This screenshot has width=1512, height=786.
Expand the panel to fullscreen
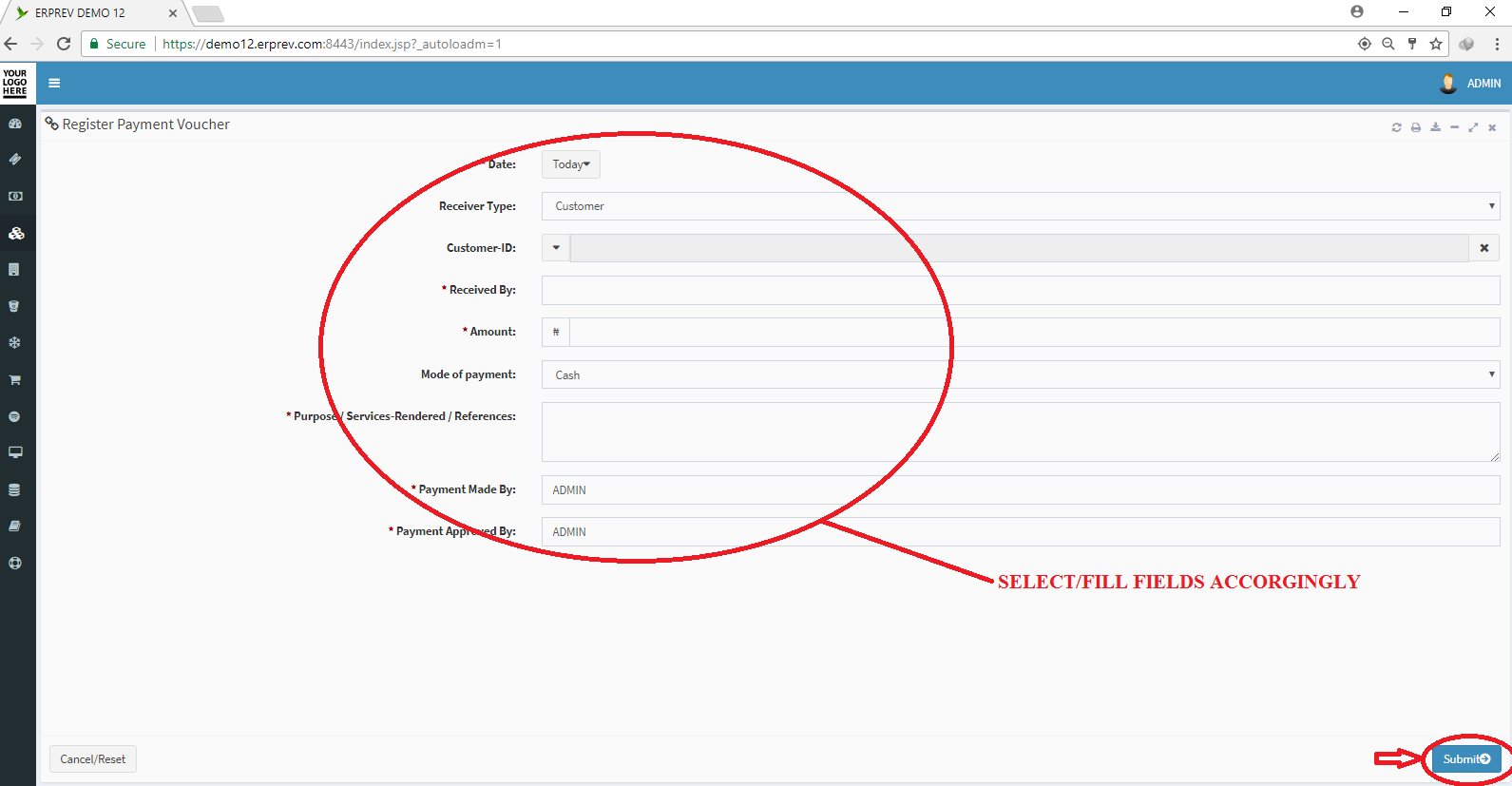pyautogui.click(x=1473, y=127)
